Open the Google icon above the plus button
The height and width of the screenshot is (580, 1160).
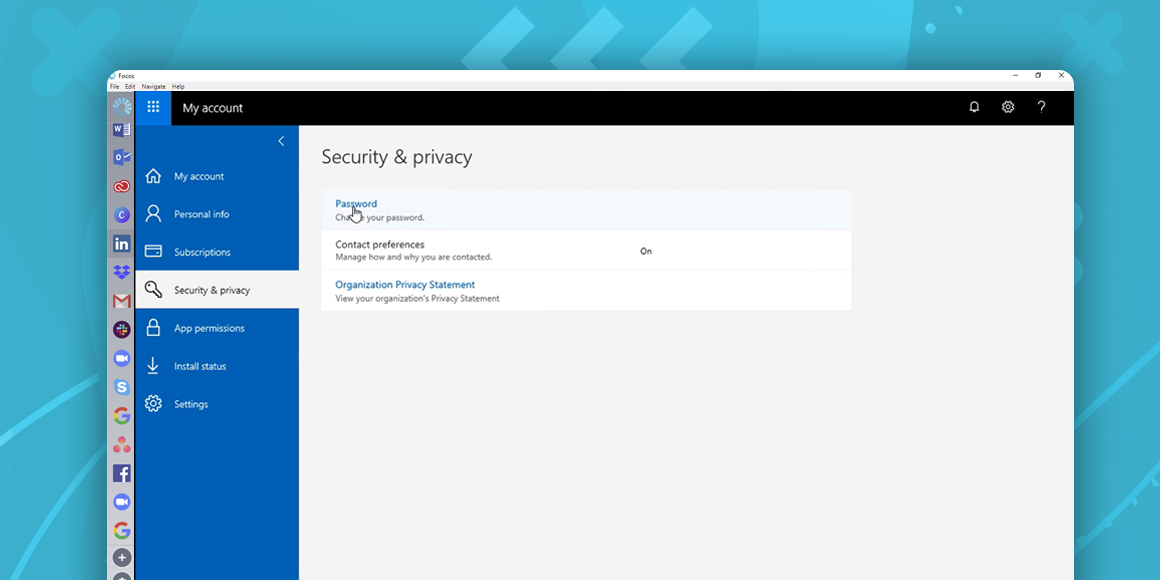121,530
